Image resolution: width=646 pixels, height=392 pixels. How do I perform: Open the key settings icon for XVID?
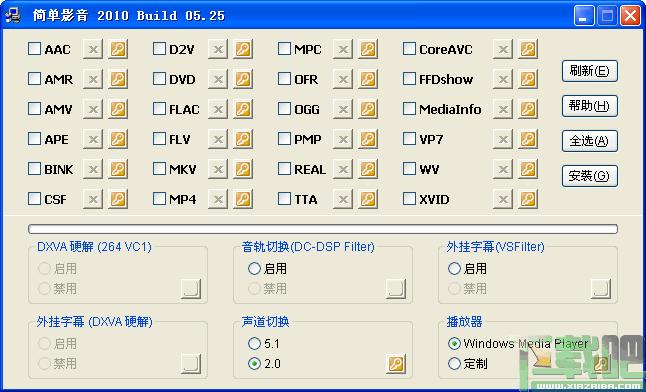point(528,200)
